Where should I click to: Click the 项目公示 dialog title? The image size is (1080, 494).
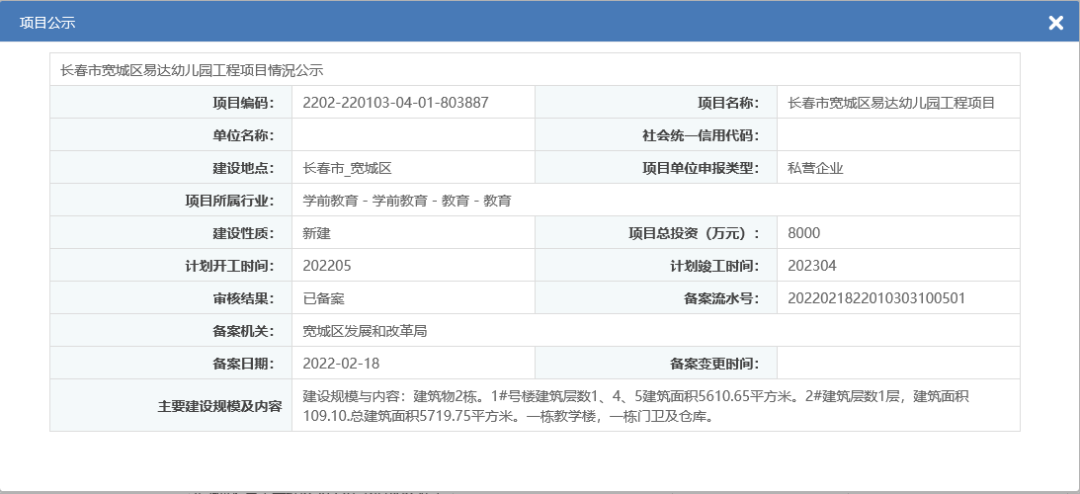click(x=48, y=23)
